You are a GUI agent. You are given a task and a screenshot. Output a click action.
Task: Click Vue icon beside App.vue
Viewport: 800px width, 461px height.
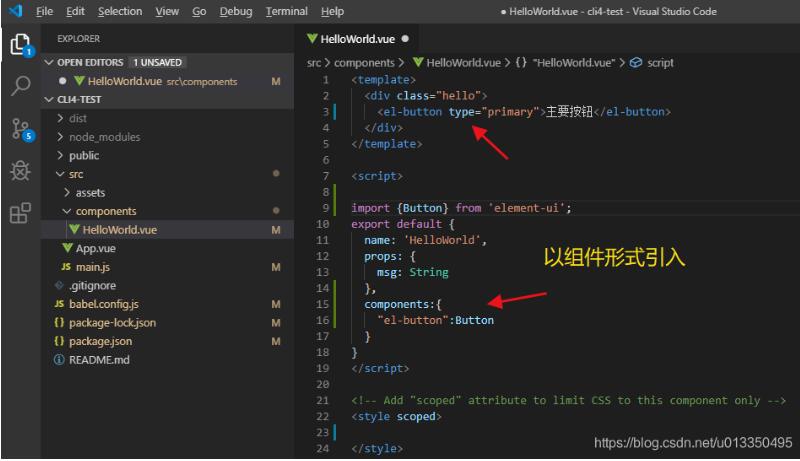67,248
